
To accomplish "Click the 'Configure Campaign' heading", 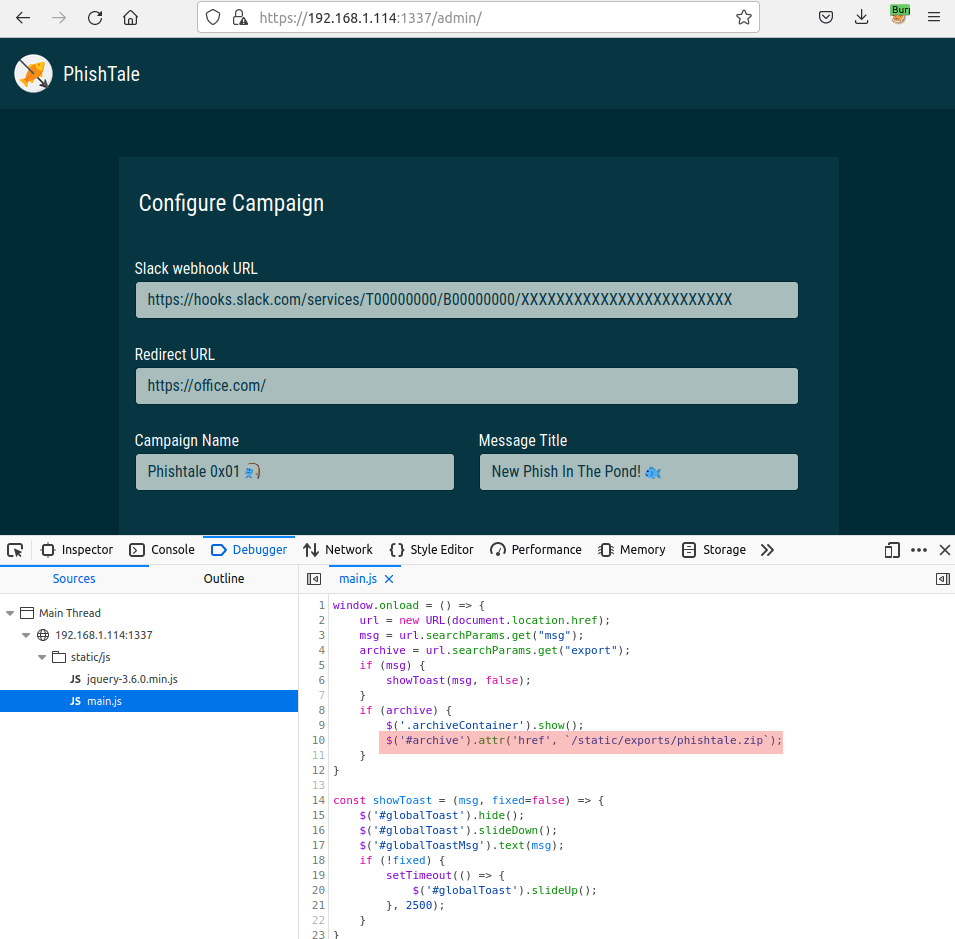I will (231, 203).
